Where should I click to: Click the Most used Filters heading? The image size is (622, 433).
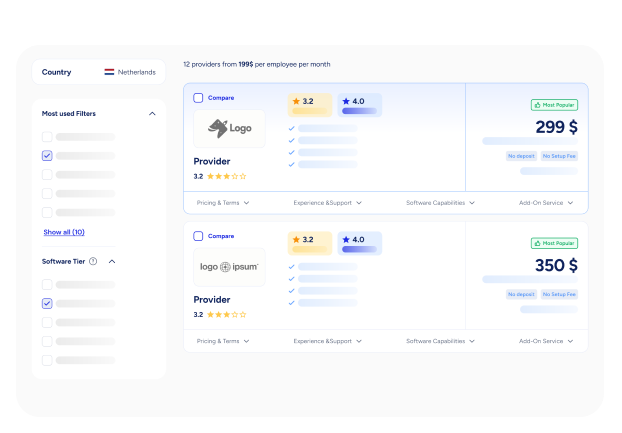click(x=69, y=114)
